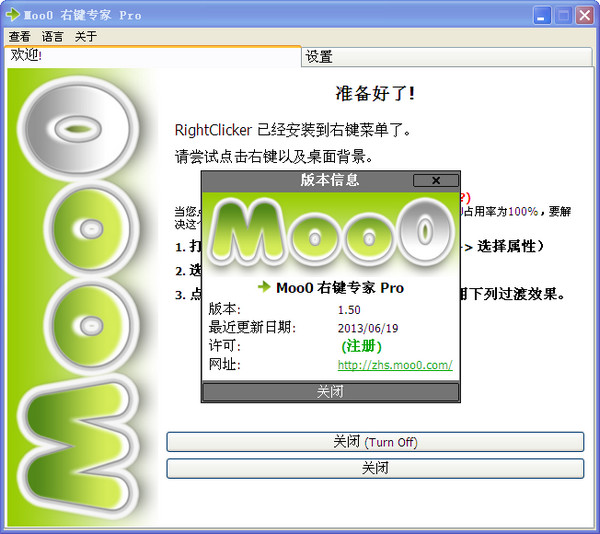
Task: Click the green arrow icon beside Moo0 右键专家 Pro
Action: coord(264,287)
